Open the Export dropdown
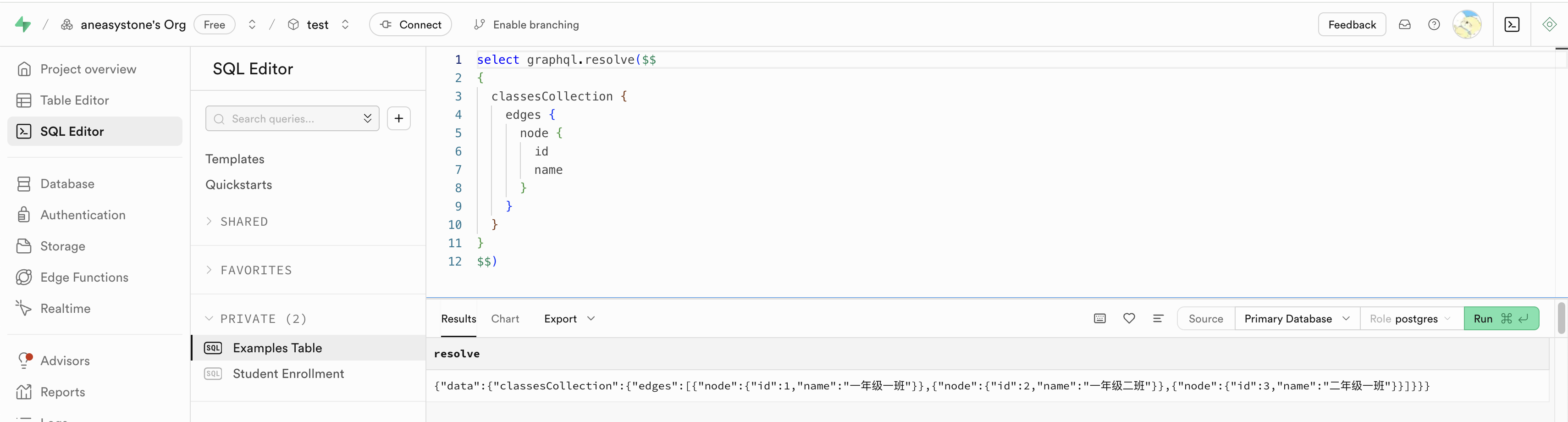This screenshot has height=422, width=1568. coord(570,318)
